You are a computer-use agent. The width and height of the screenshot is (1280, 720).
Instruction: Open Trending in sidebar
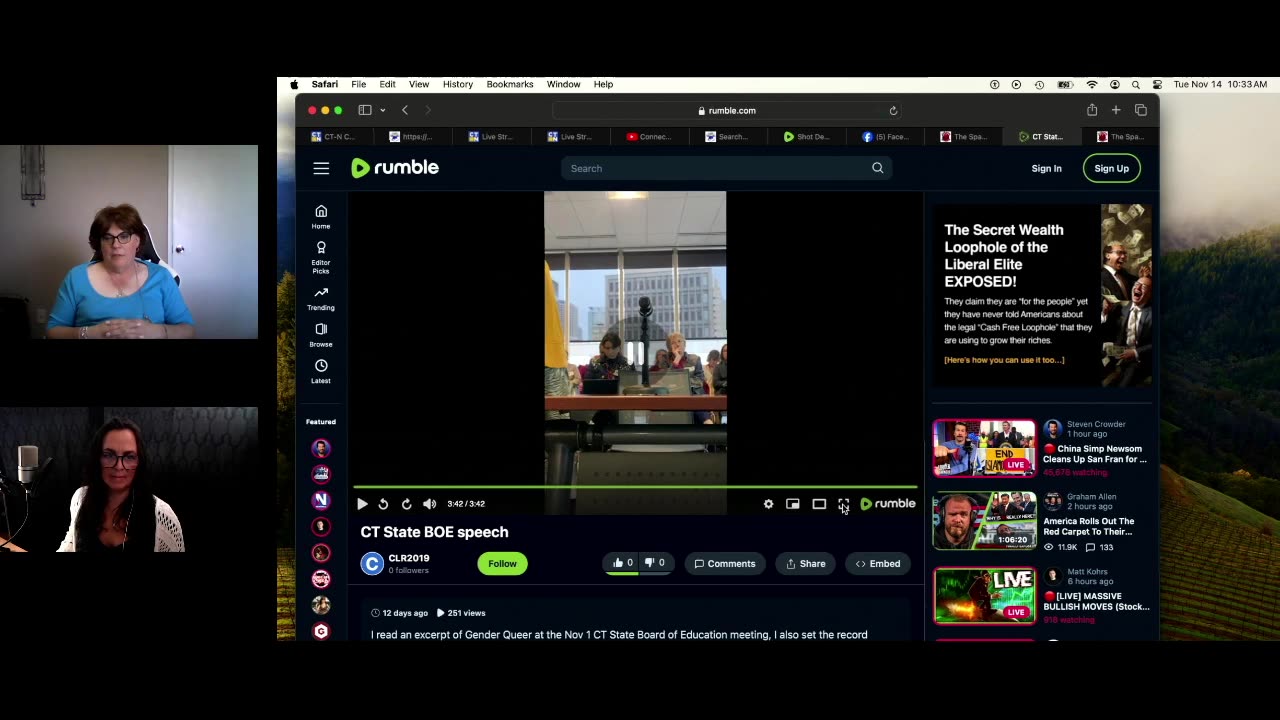click(x=321, y=298)
